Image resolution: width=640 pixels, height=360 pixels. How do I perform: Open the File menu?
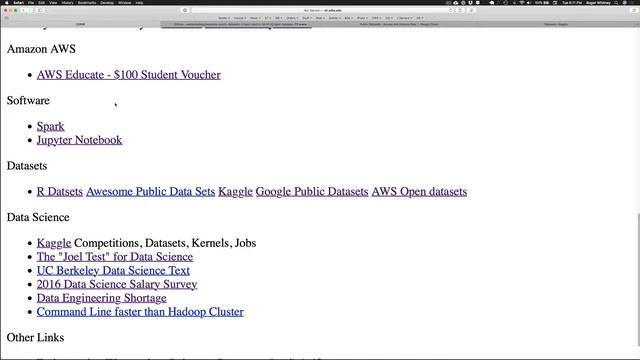[31, 3]
